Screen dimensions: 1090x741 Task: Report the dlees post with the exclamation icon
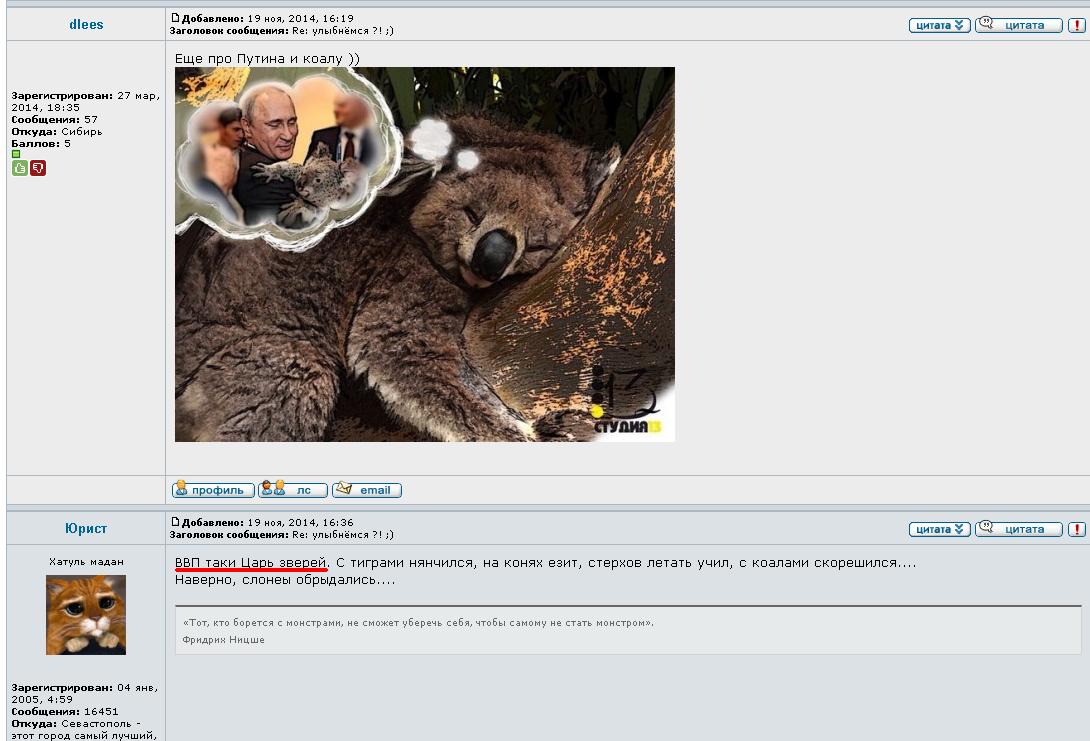coord(1077,25)
